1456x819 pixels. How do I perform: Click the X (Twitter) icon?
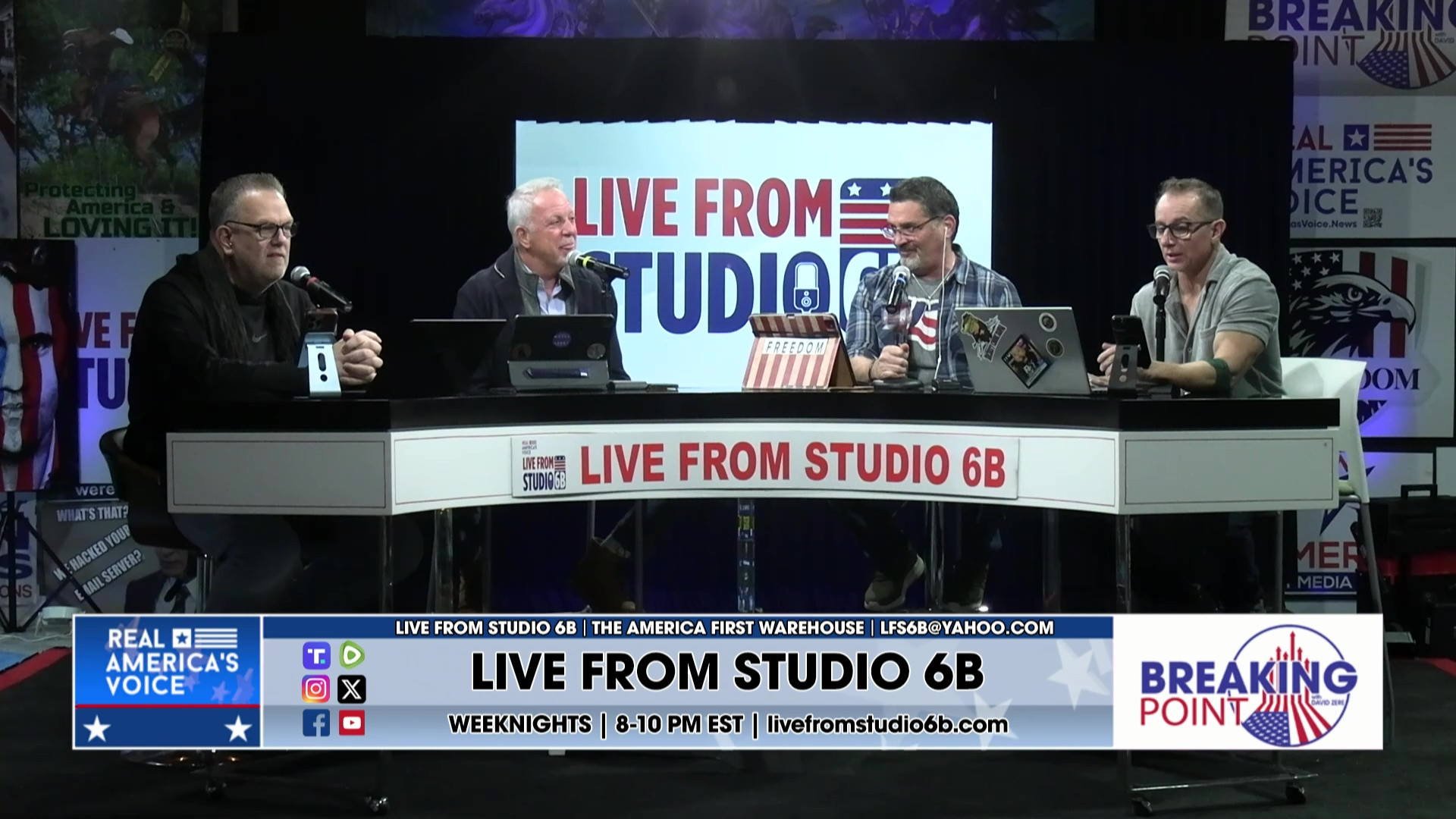353,689
